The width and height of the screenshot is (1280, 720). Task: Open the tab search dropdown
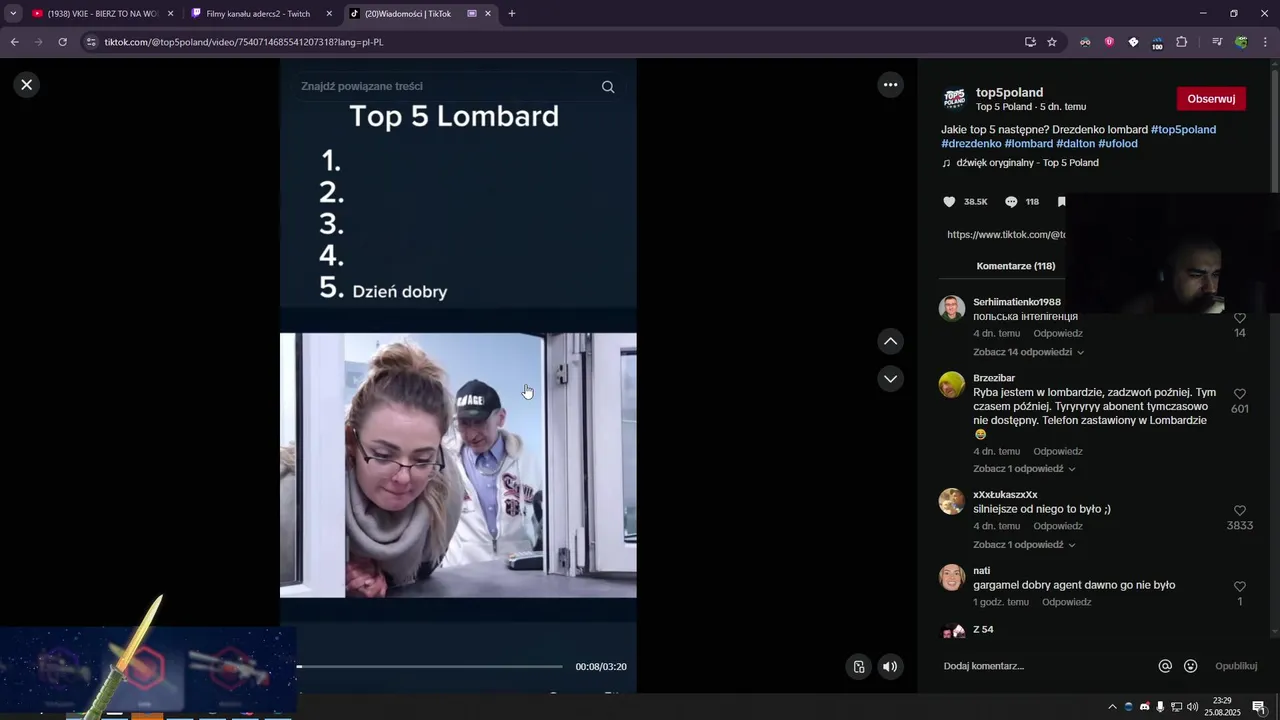click(x=13, y=14)
